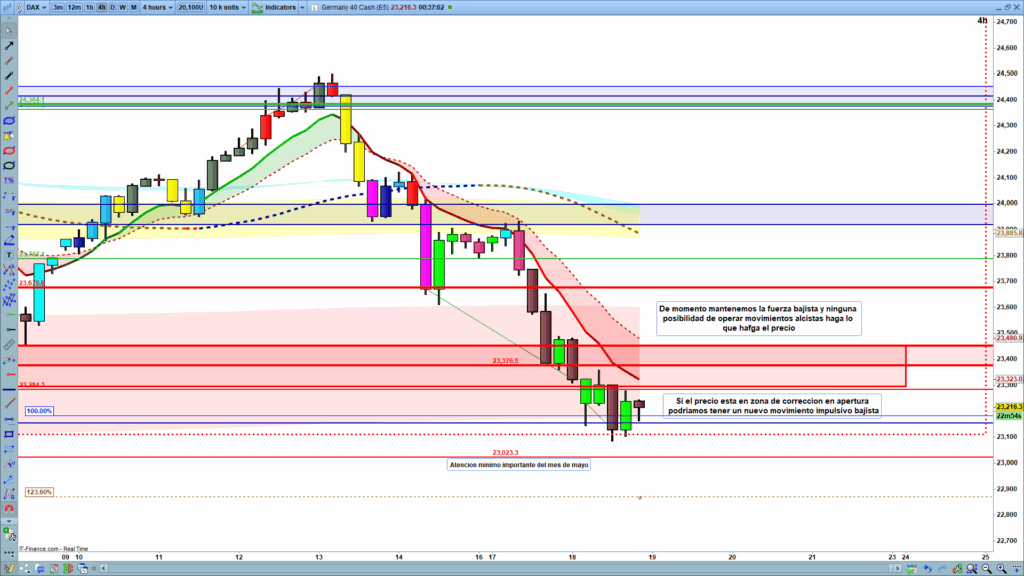
Task: Select the cursor pointer tool
Action: click(x=9, y=30)
